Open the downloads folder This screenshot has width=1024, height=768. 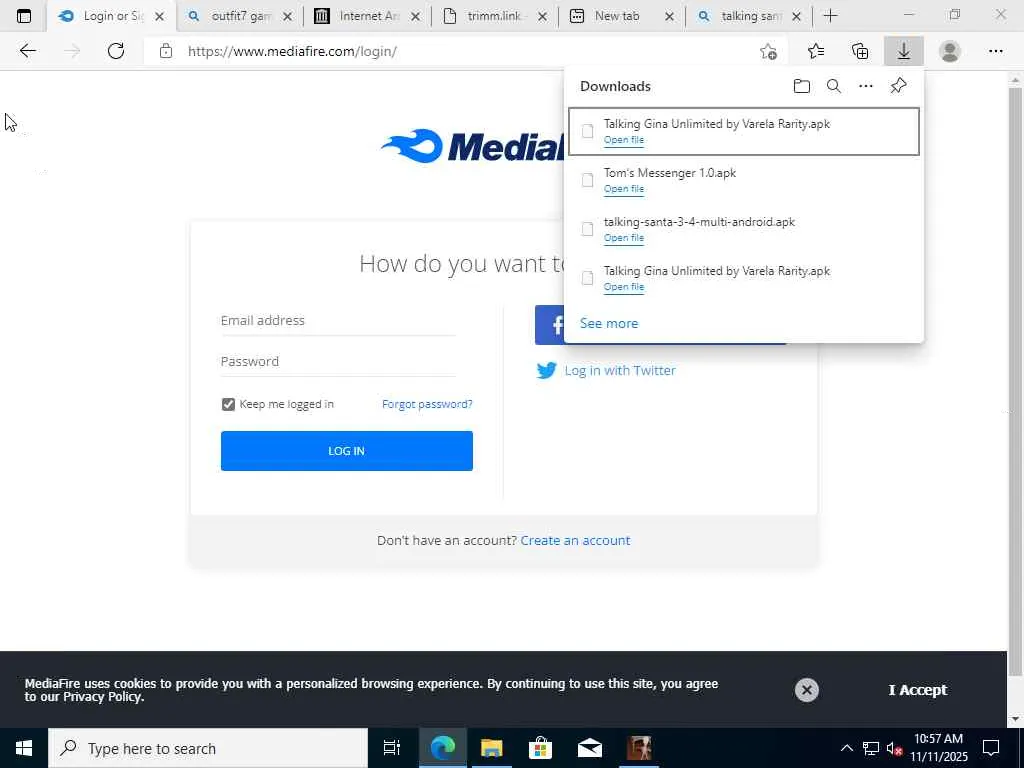[801, 86]
